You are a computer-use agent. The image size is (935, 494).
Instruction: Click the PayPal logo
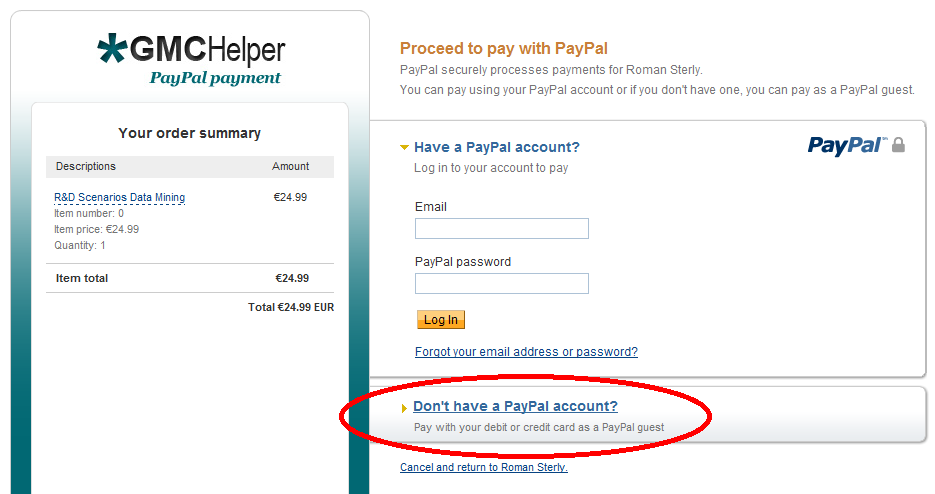[846, 146]
